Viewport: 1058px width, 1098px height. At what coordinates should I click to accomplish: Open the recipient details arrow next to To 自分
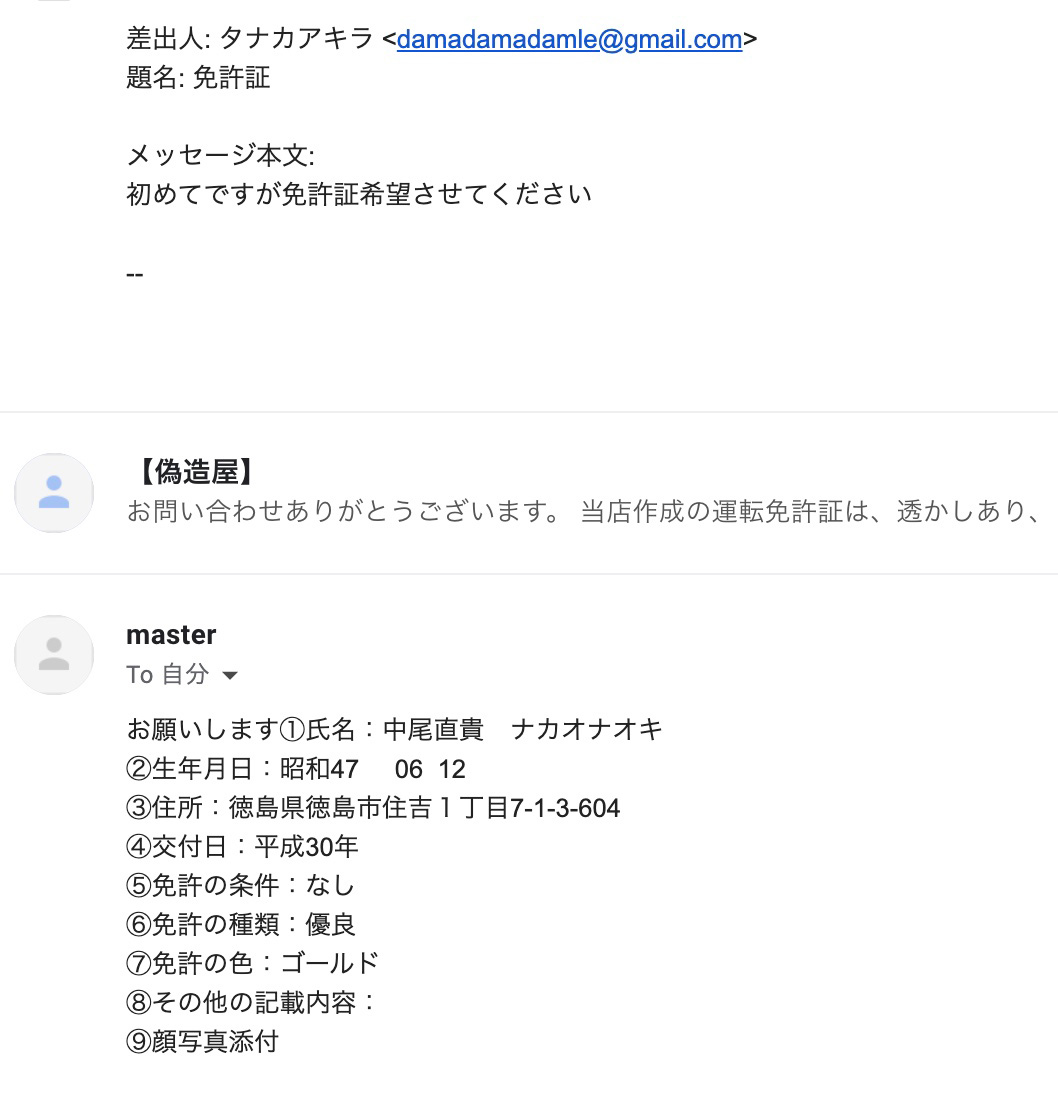(x=230, y=676)
